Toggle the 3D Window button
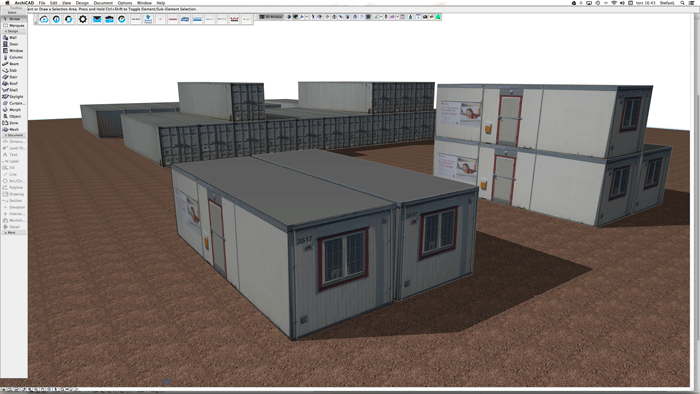The image size is (700, 394). (271, 17)
